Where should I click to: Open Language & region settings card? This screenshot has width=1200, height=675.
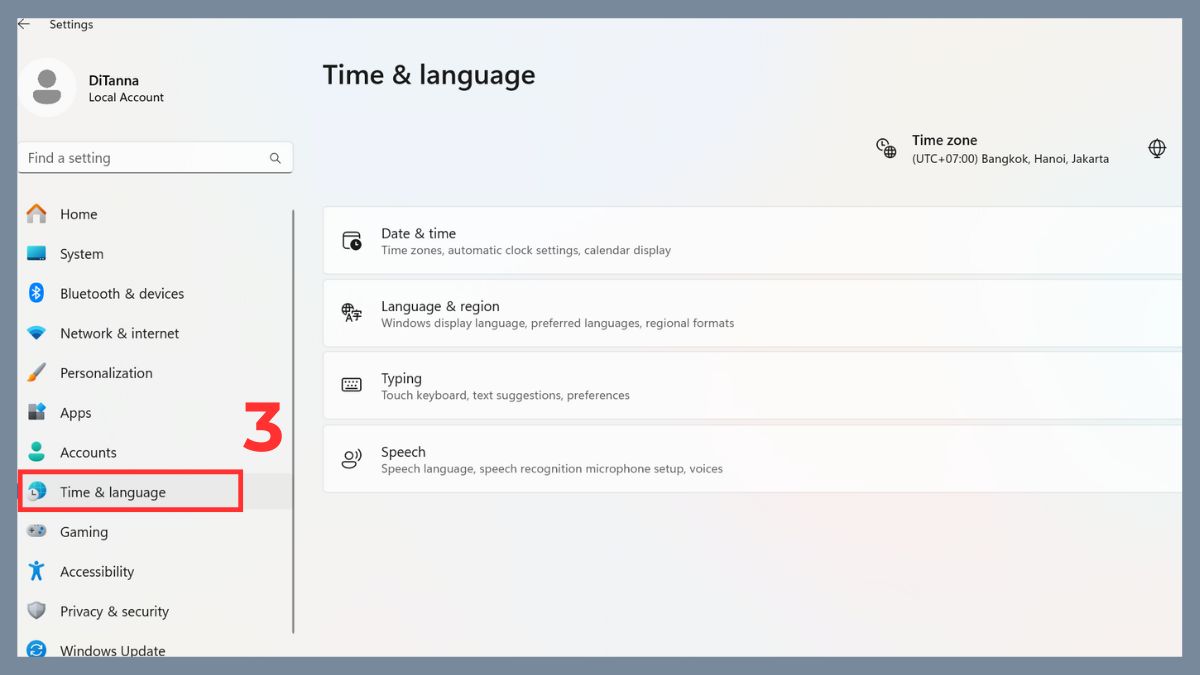coord(752,313)
